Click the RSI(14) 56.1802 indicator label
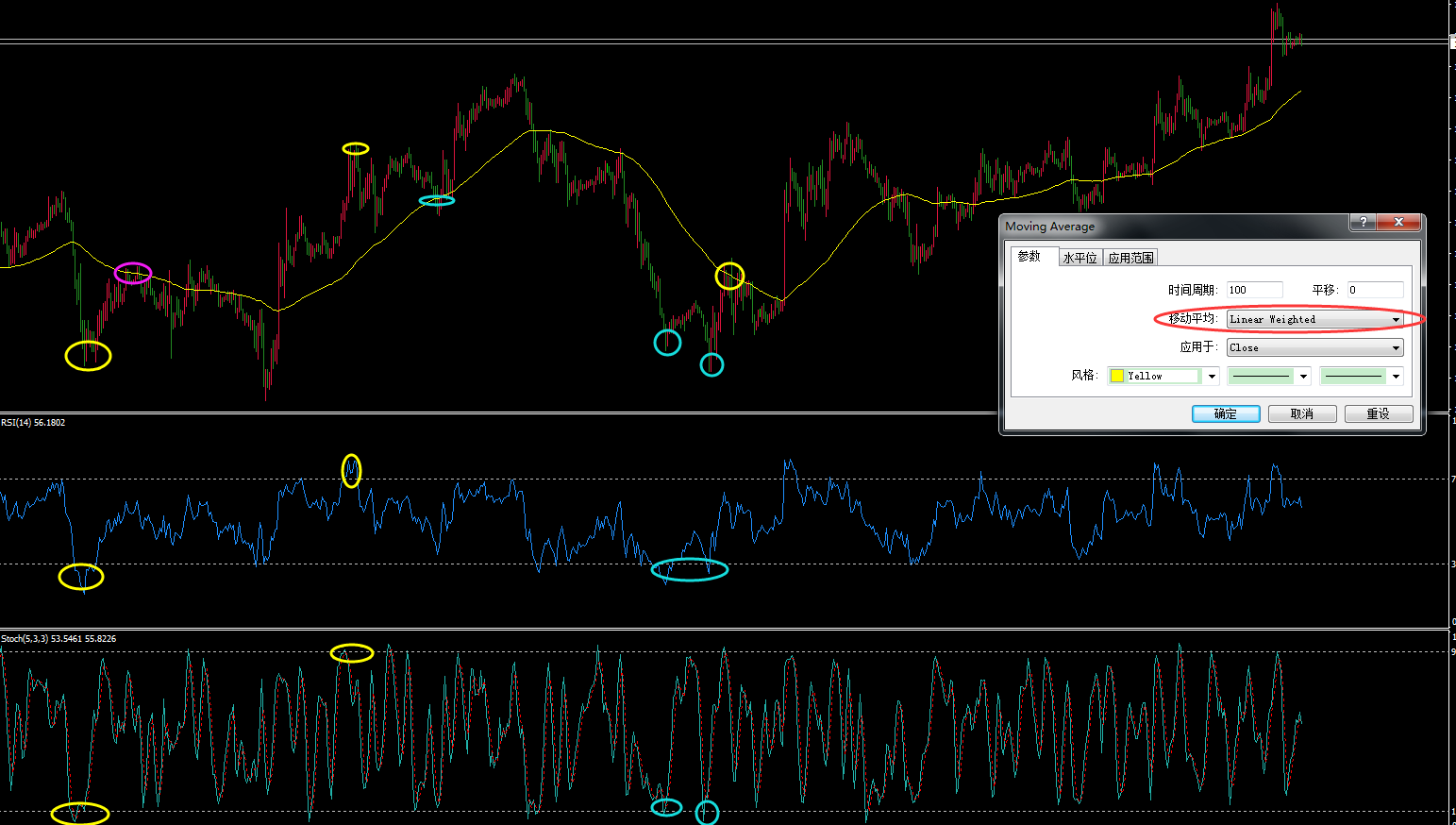The height and width of the screenshot is (825, 1456). [33, 423]
